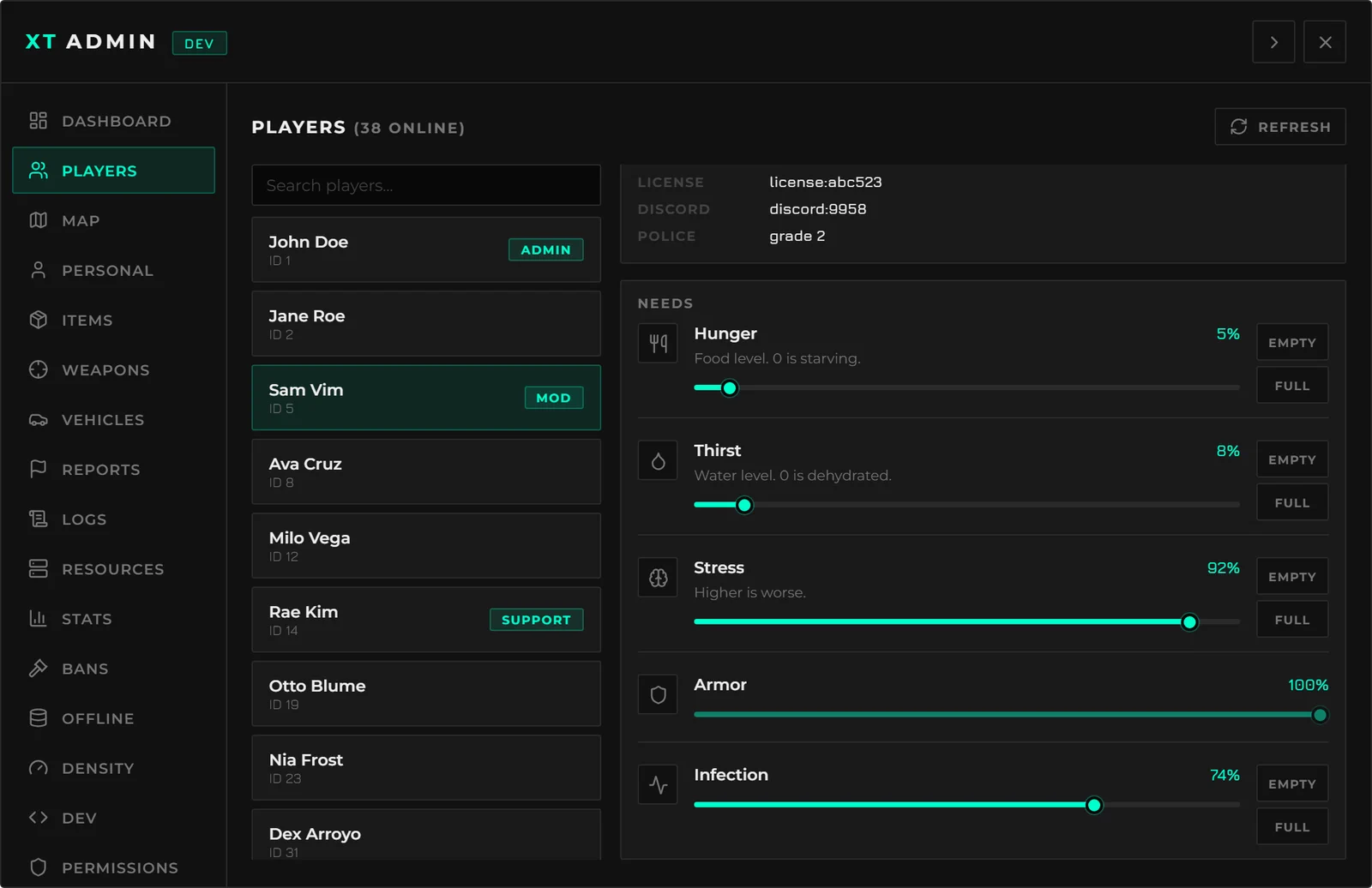Image resolution: width=1372 pixels, height=888 pixels.
Task: Click the Refresh button
Action: pyautogui.click(x=1280, y=127)
